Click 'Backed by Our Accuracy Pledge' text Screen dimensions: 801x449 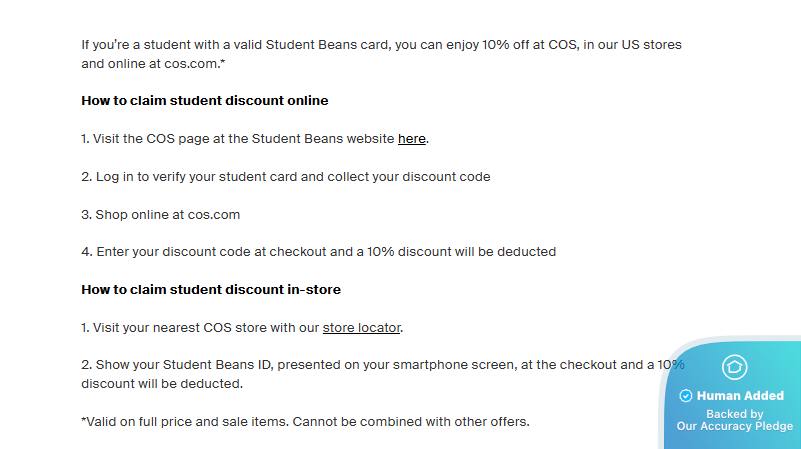pyautogui.click(x=735, y=420)
